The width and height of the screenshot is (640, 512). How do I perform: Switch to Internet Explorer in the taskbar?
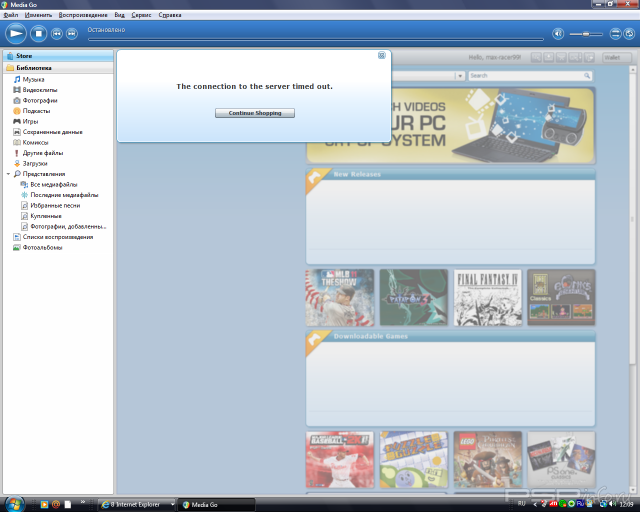tap(134, 504)
